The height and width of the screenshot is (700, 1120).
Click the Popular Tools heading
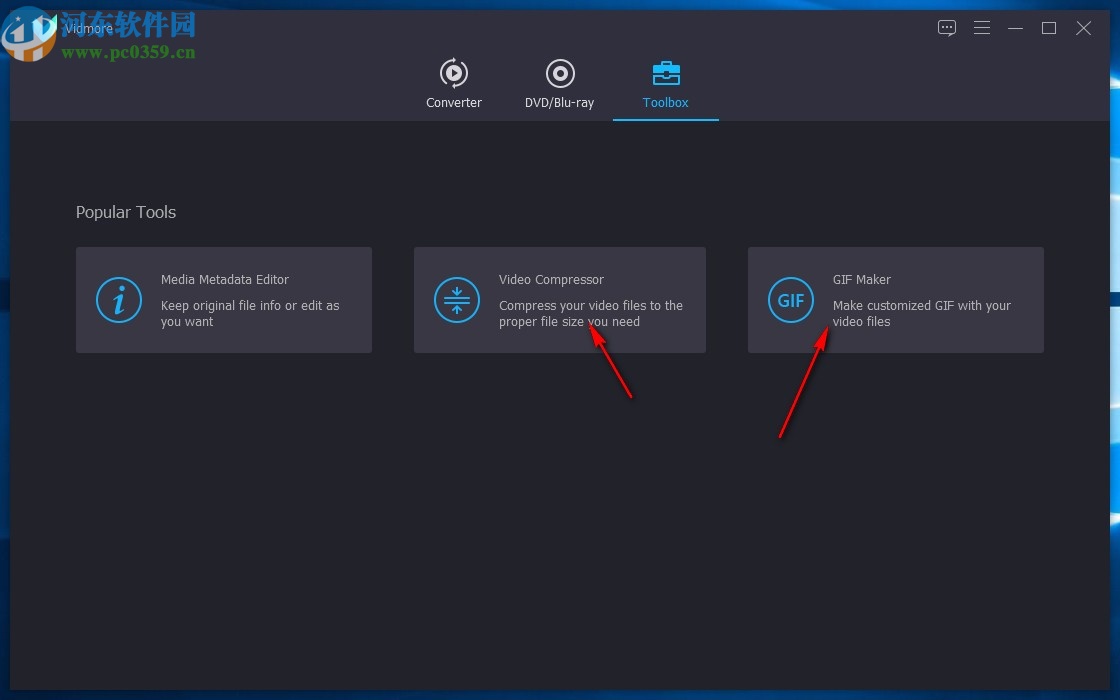click(x=126, y=212)
